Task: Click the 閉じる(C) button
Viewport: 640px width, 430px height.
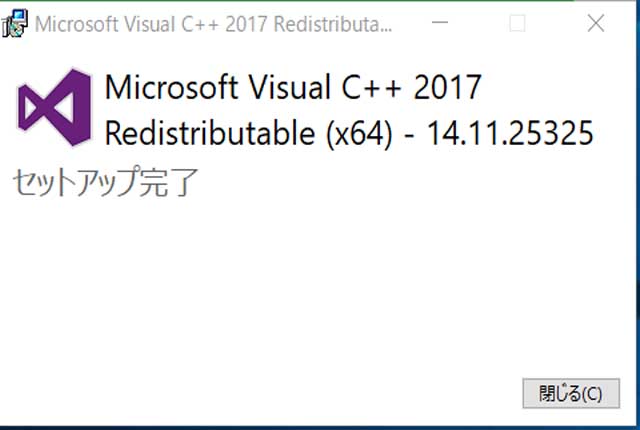Action: coord(571,393)
